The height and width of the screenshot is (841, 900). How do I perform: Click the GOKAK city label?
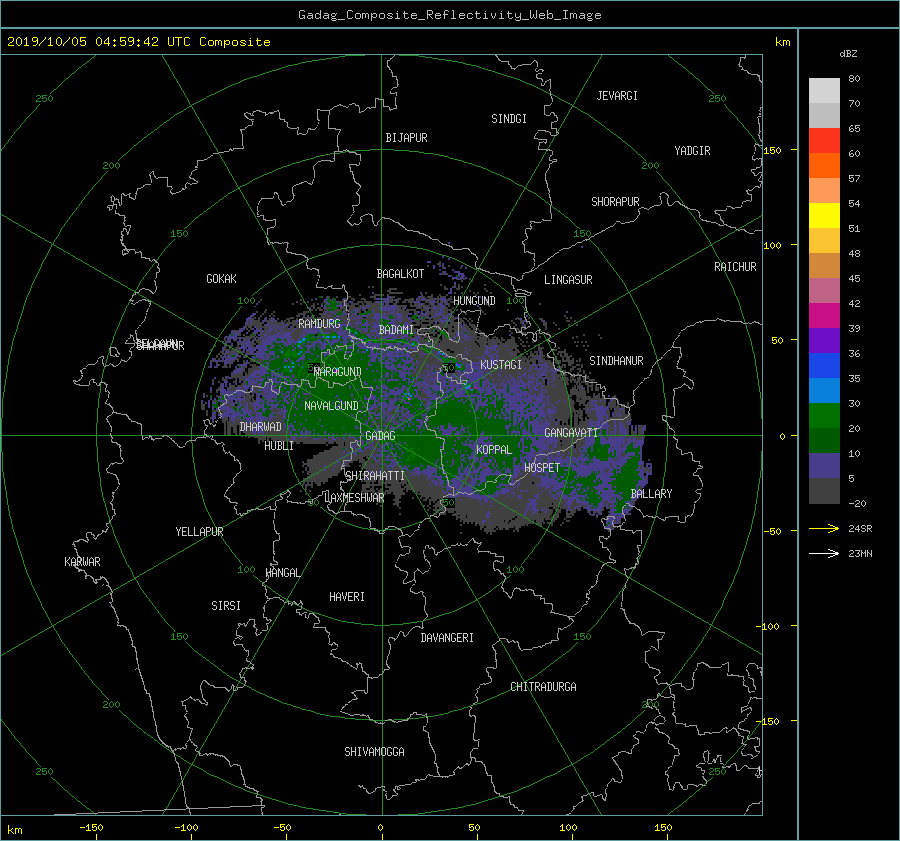click(221, 279)
